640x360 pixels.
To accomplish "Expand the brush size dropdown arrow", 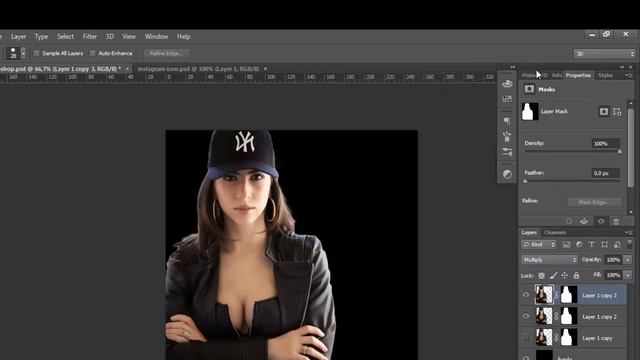I will [x=23, y=53].
